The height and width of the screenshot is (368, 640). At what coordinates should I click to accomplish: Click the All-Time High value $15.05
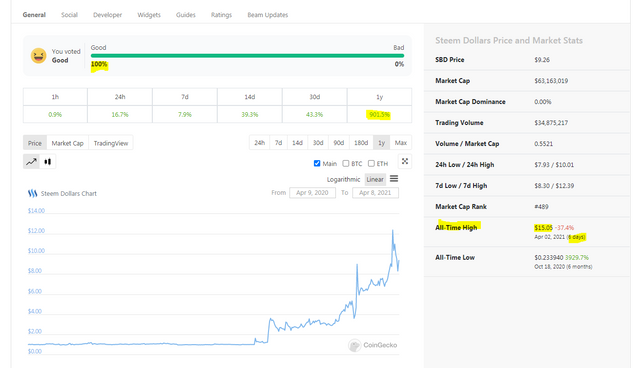(x=543, y=228)
